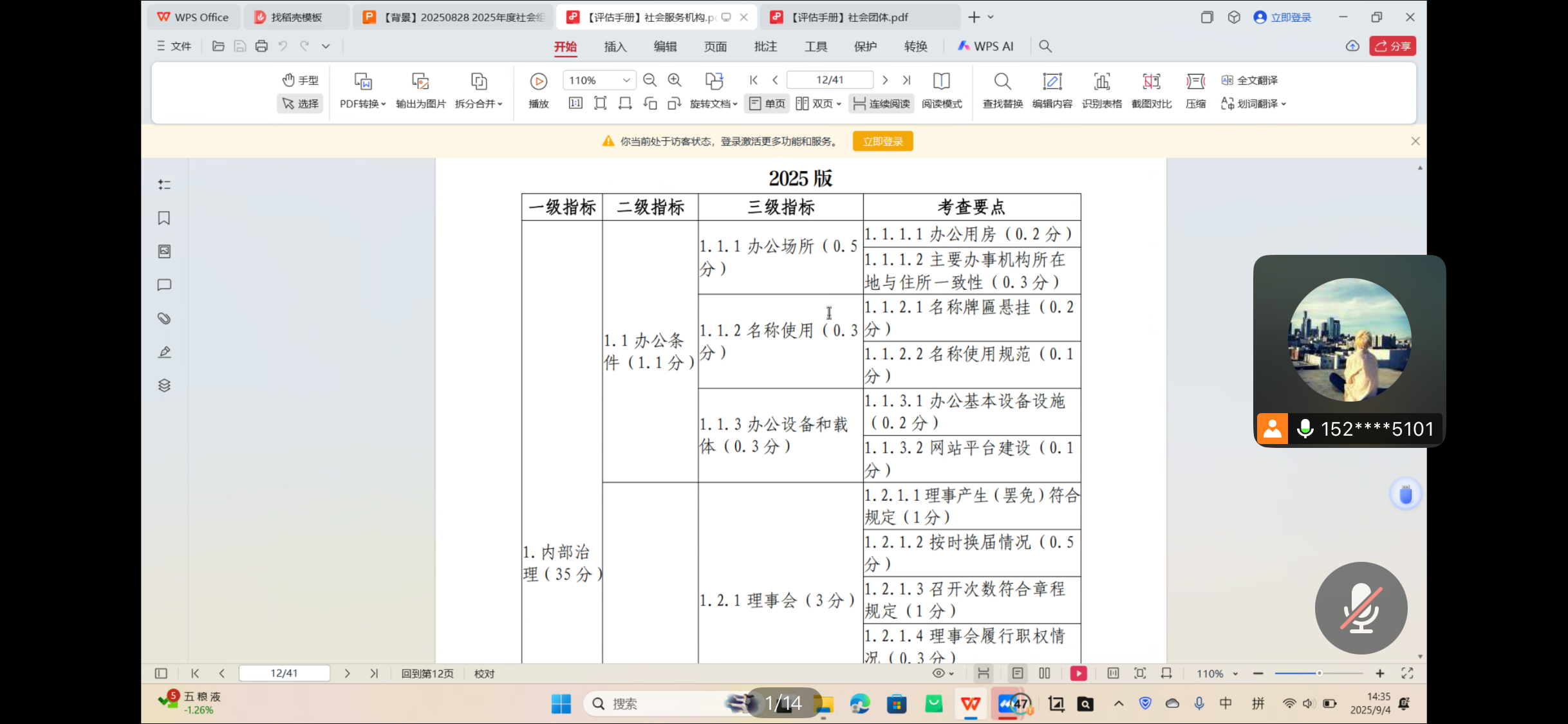Open layers panel in left sidebar
The width and height of the screenshot is (1568, 724).
[164, 385]
